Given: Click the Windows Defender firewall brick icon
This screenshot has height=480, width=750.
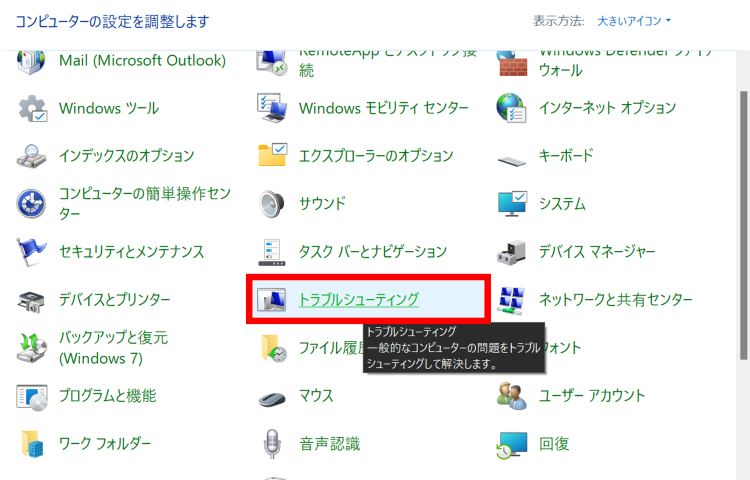Looking at the screenshot, I should 512,63.
